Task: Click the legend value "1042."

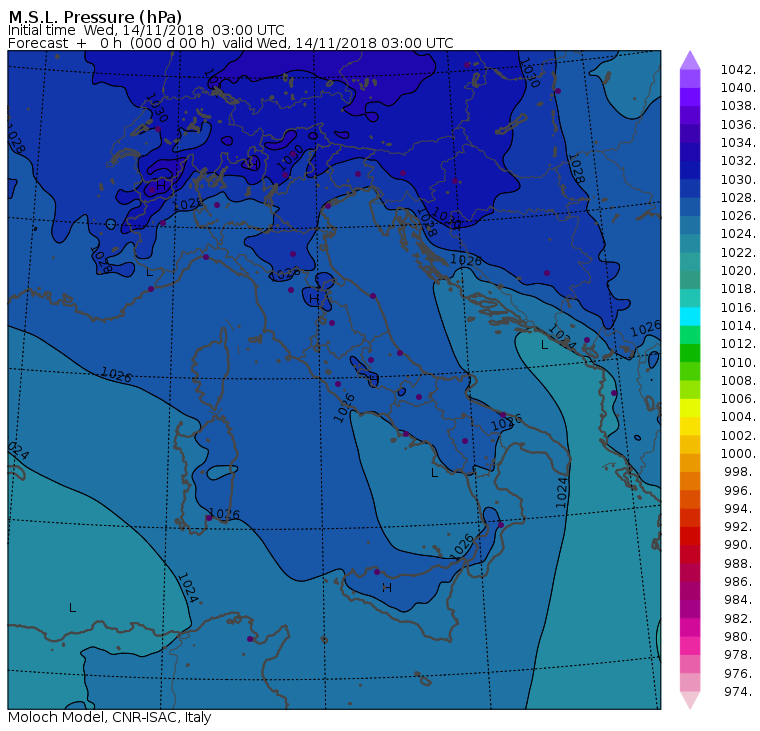Action: point(738,70)
